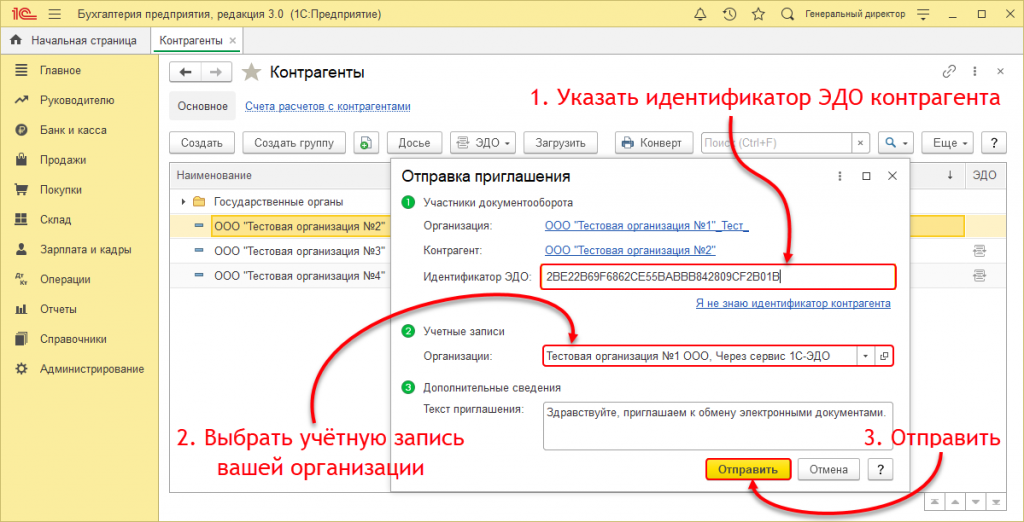Screen dimensions: 1024x522
Task: Open Покупки section
Action: pos(61,190)
